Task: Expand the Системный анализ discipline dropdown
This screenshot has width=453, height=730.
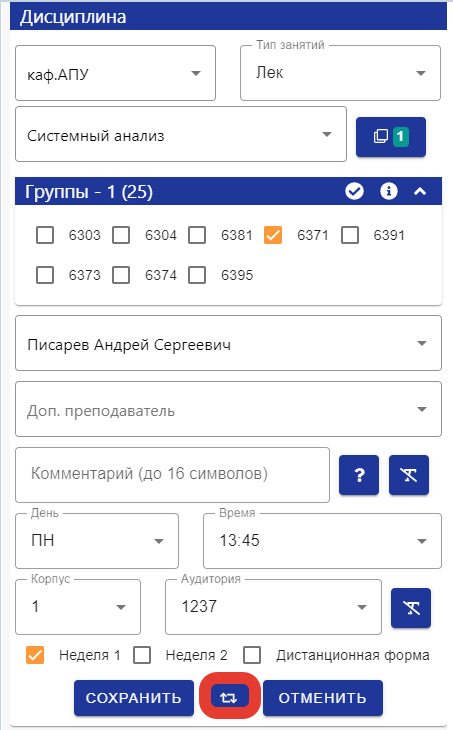Action: click(x=181, y=134)
